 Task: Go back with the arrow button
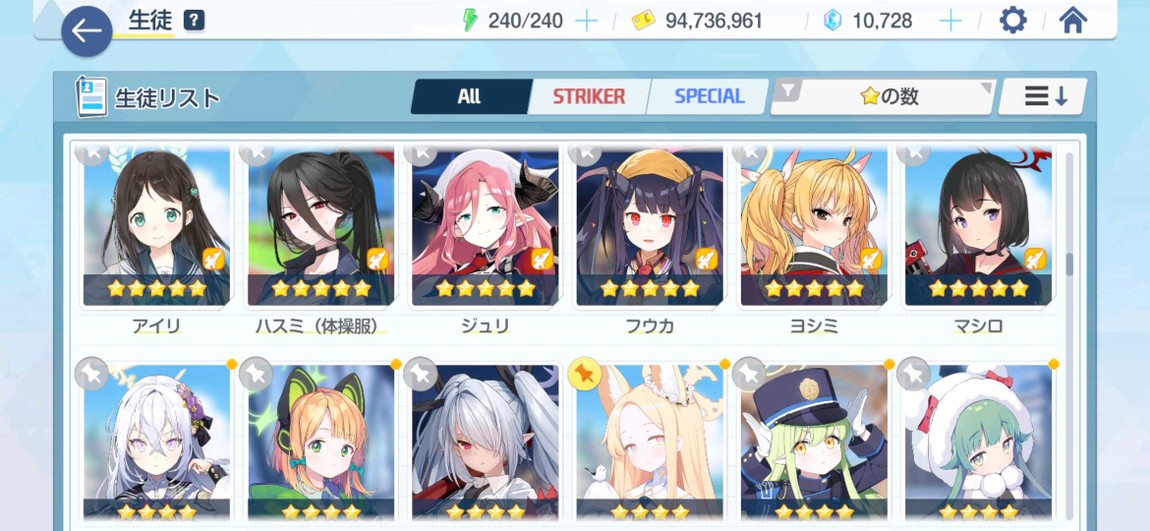pyautogui.click(x=87, y=32)
